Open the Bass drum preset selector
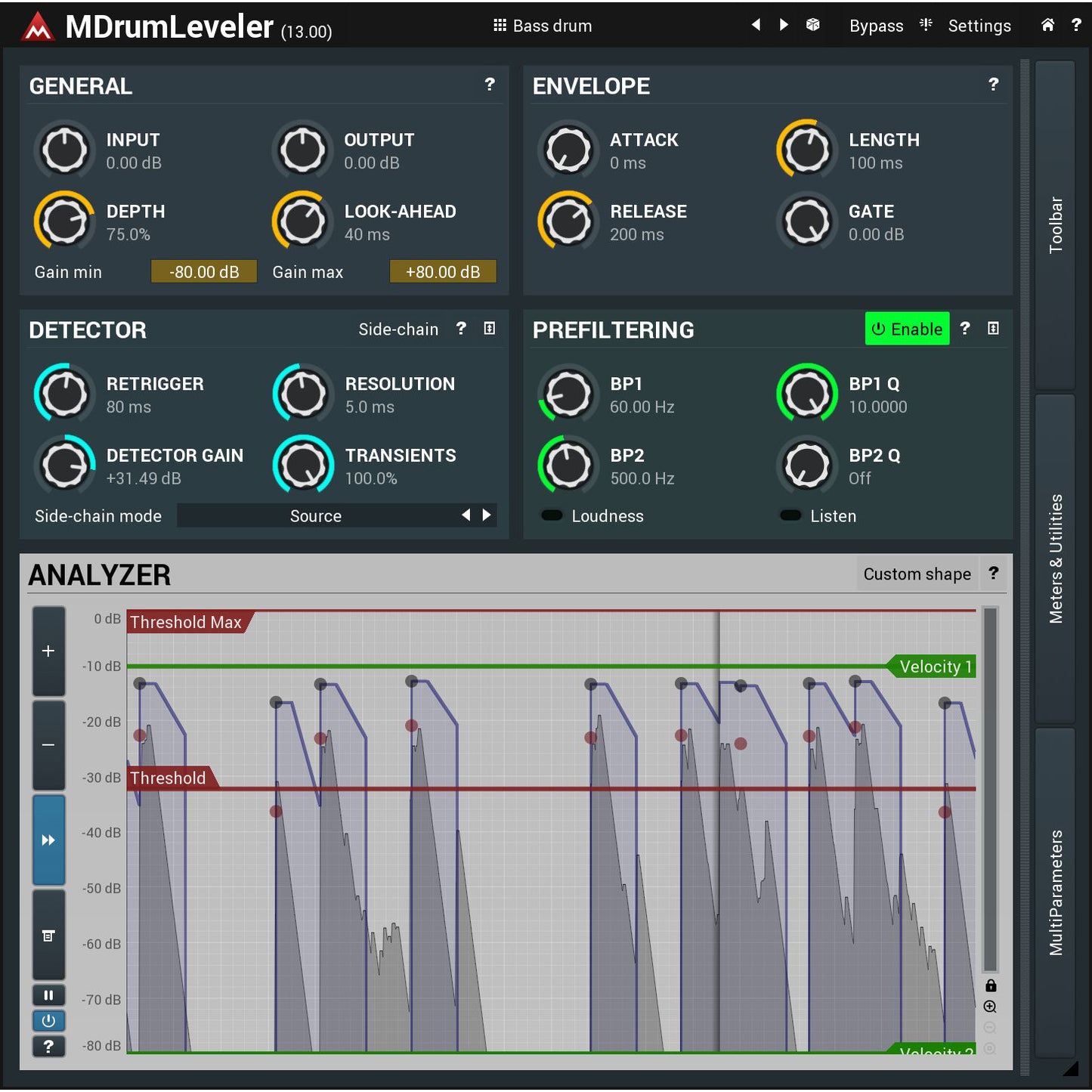The image size is (1092, 1092). click(542, 25)
